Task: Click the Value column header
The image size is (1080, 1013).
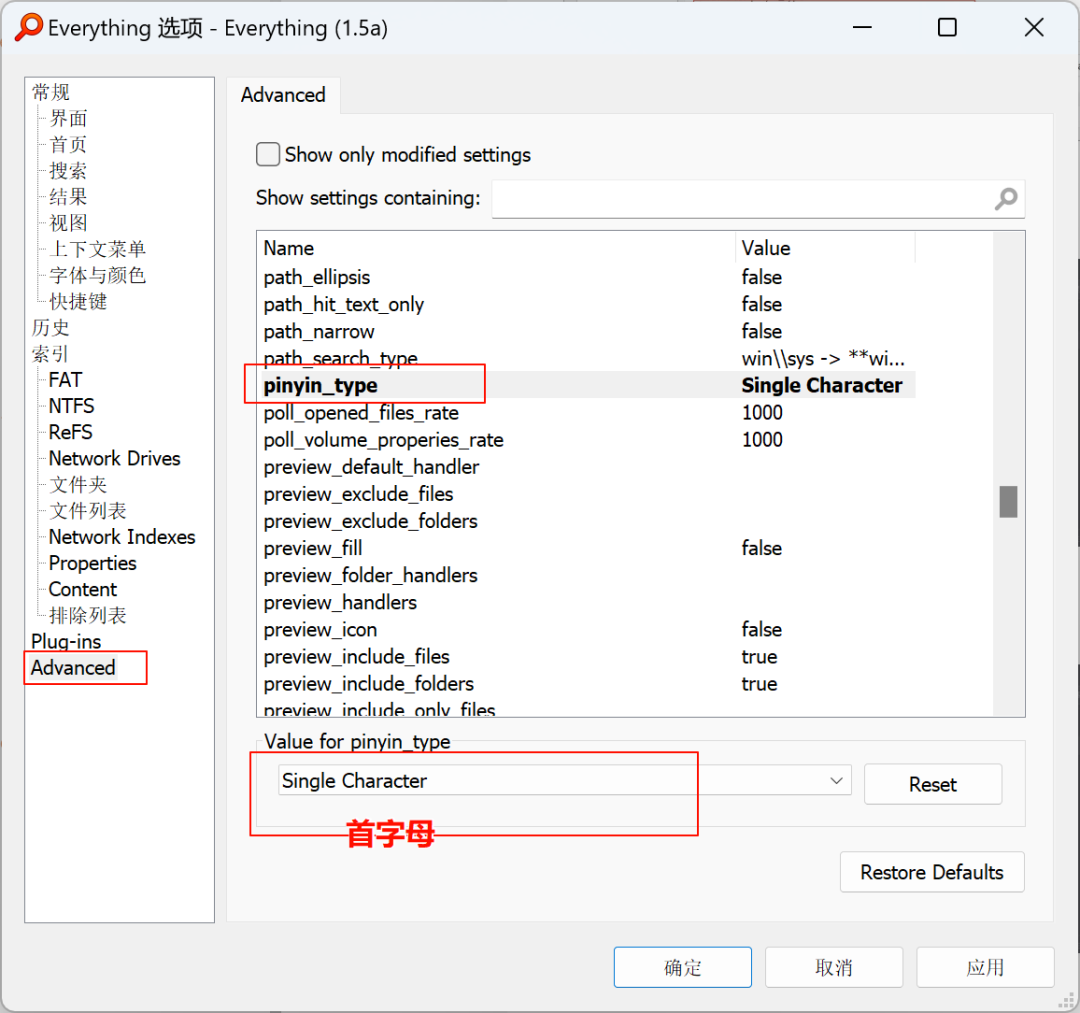Action: click(x=825, y=248)
